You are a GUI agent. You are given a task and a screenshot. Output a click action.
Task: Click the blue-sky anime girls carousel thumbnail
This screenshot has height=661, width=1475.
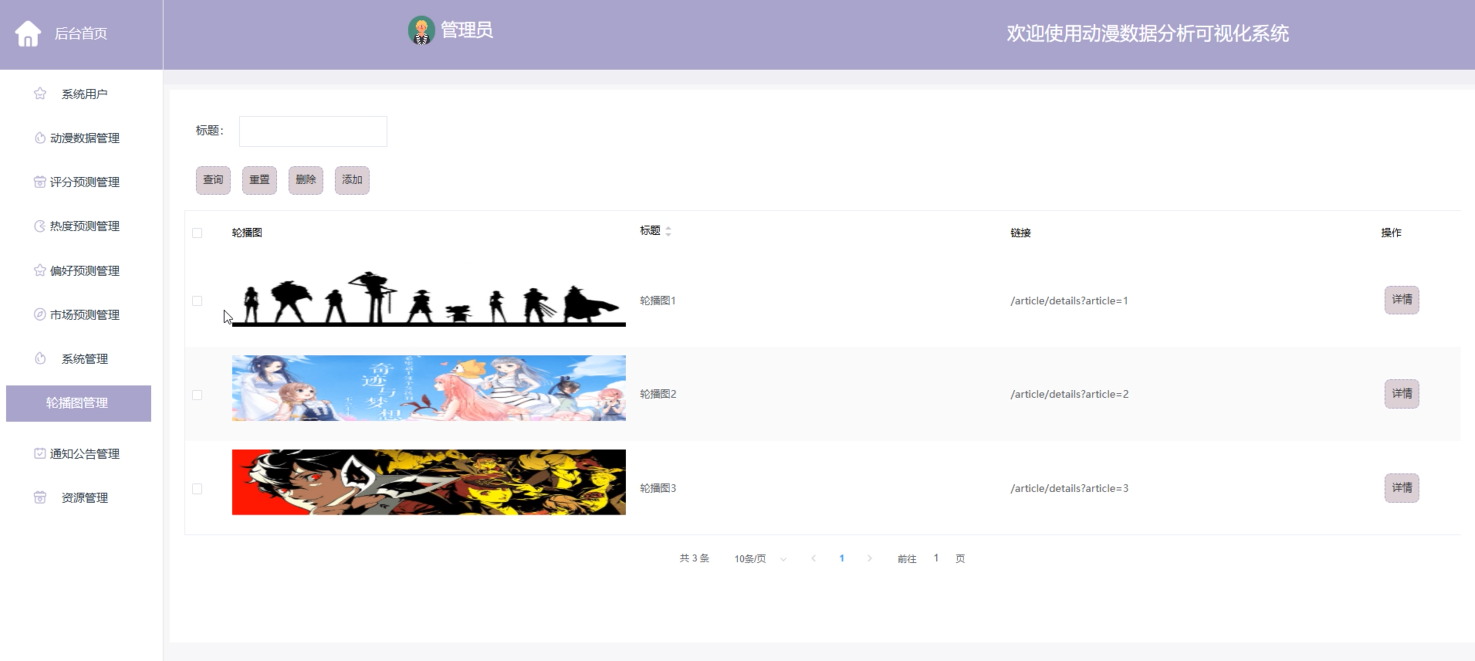(429, 388)
